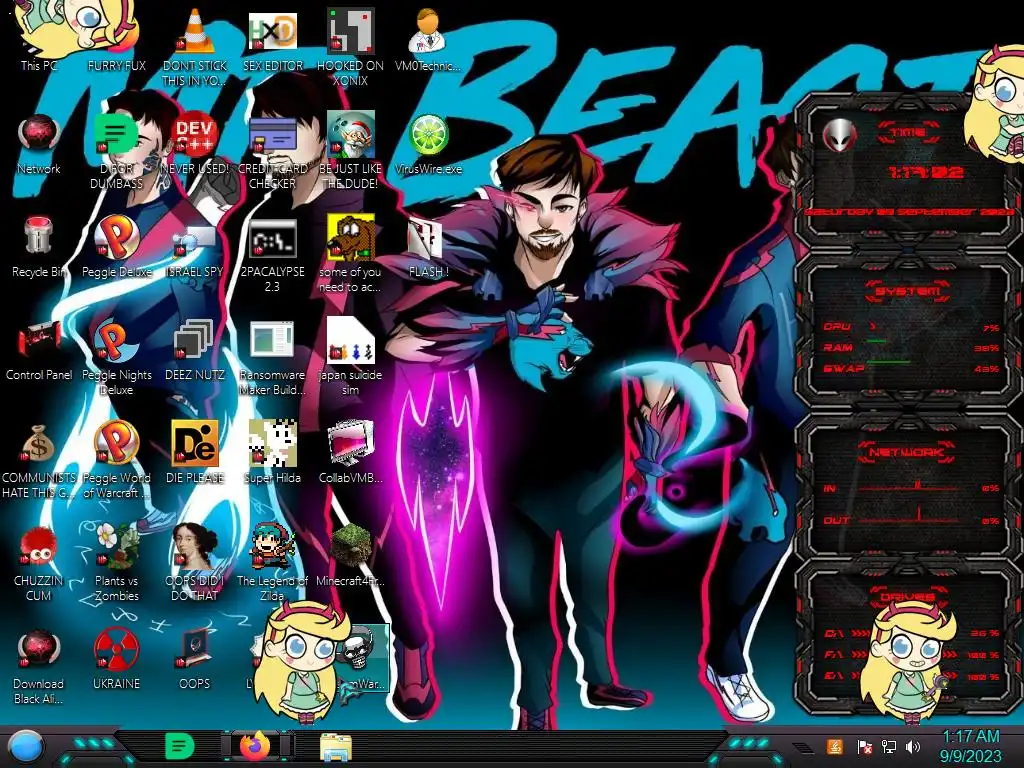
Task: Open the Network desktop icon
Action: pyautogui.click(x=39, y=144)
